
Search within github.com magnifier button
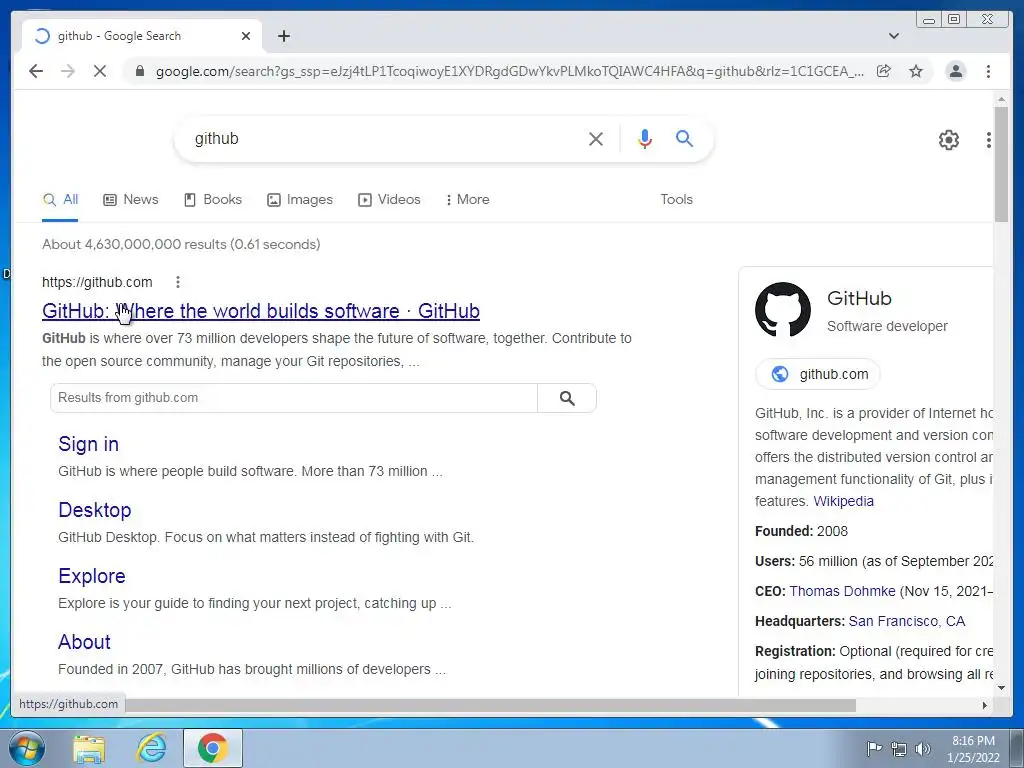click(x=567, y=398)
